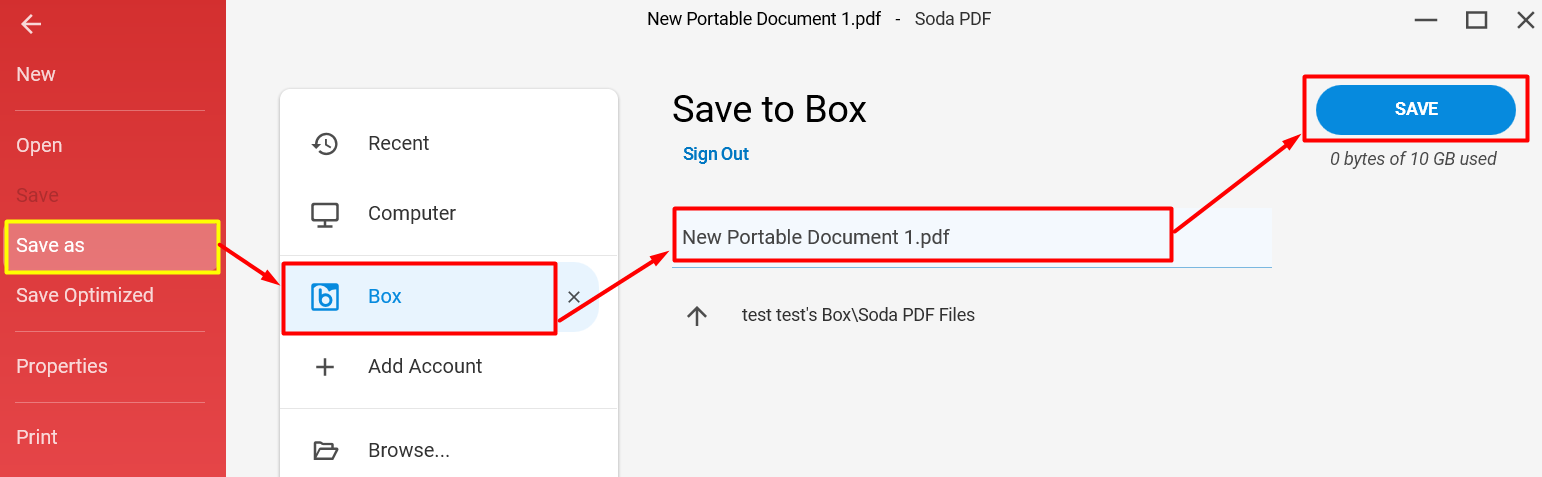Viewport: 1542px width, 477px height.
Task: Open the Open menu item
Action: 39,146
